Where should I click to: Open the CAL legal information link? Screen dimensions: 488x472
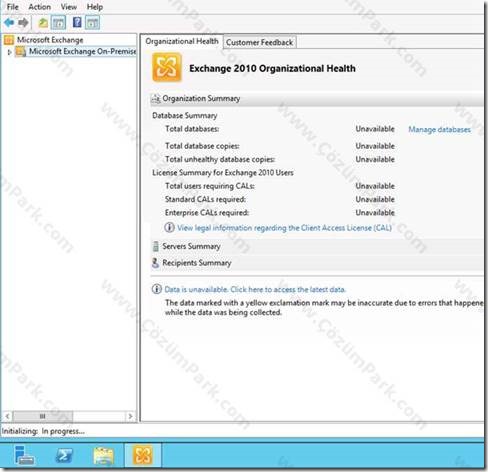pyautogui.click(x=284, y=228)
